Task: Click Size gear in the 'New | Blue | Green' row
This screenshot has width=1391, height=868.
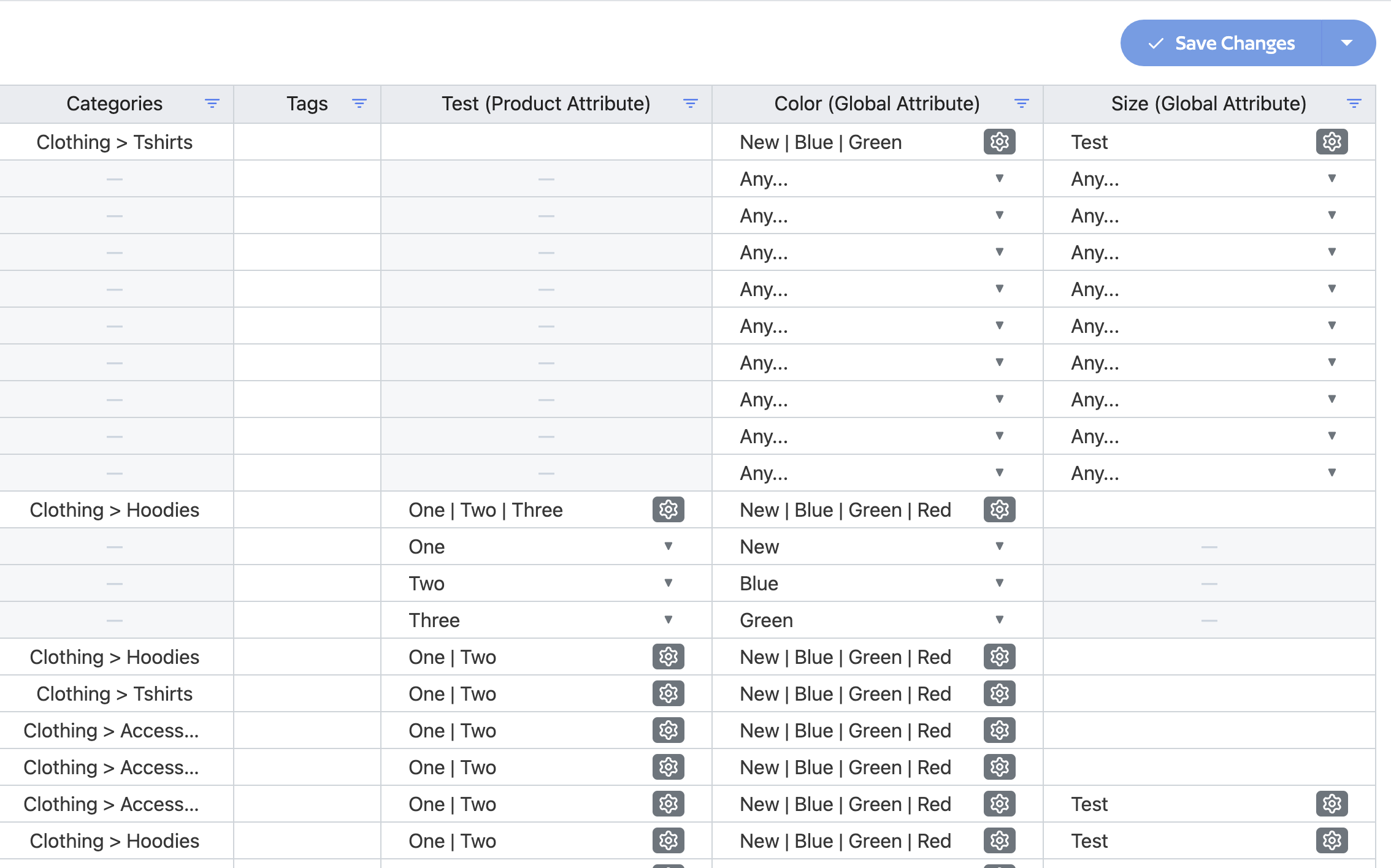Action: 1332,142
